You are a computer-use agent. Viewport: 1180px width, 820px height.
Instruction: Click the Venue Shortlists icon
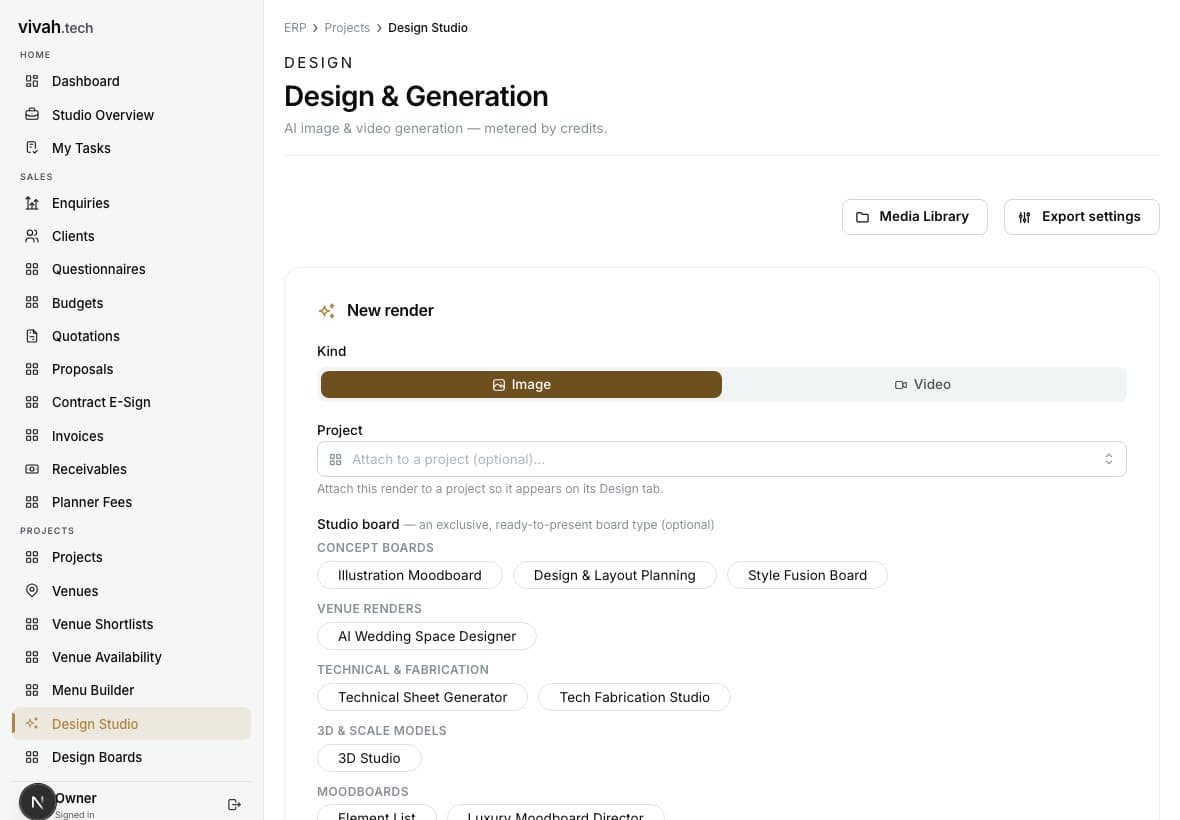pyautogui.click(x=32, y=624)
